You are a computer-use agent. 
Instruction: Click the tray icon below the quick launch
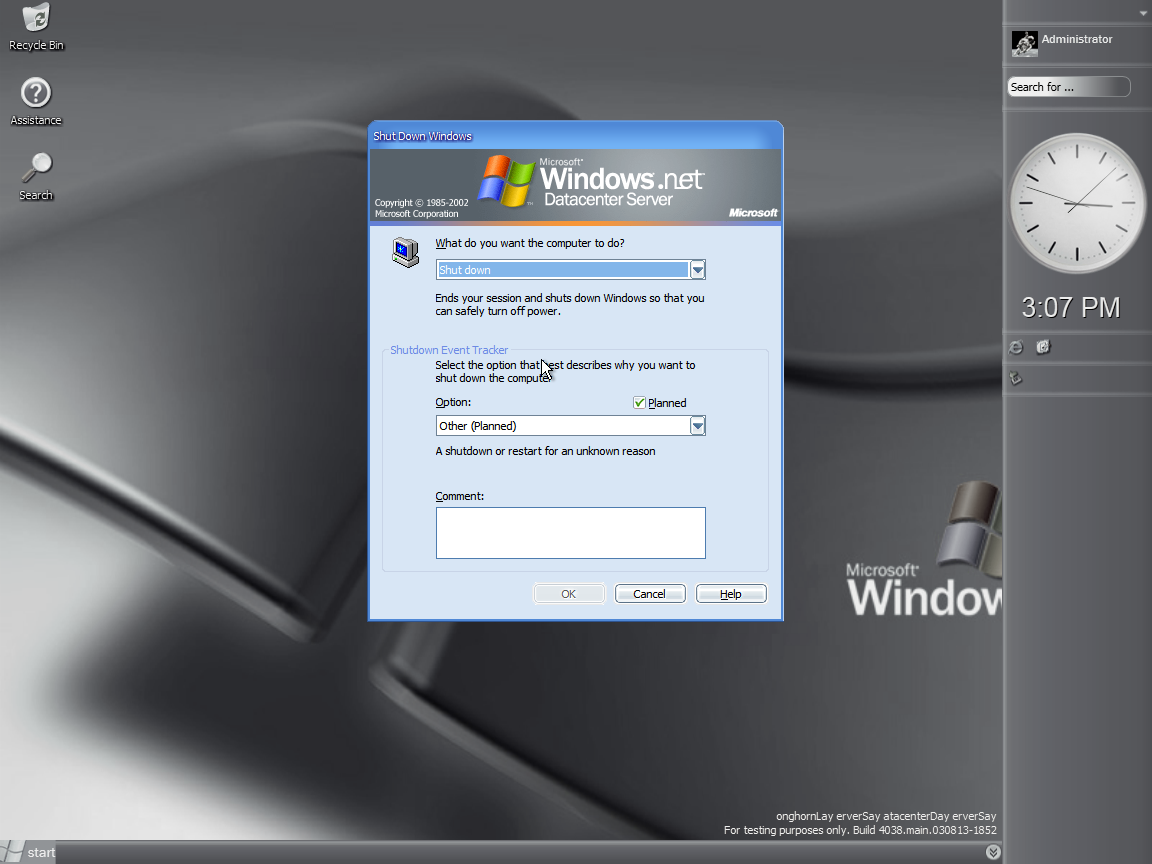tap(1016, 378)
